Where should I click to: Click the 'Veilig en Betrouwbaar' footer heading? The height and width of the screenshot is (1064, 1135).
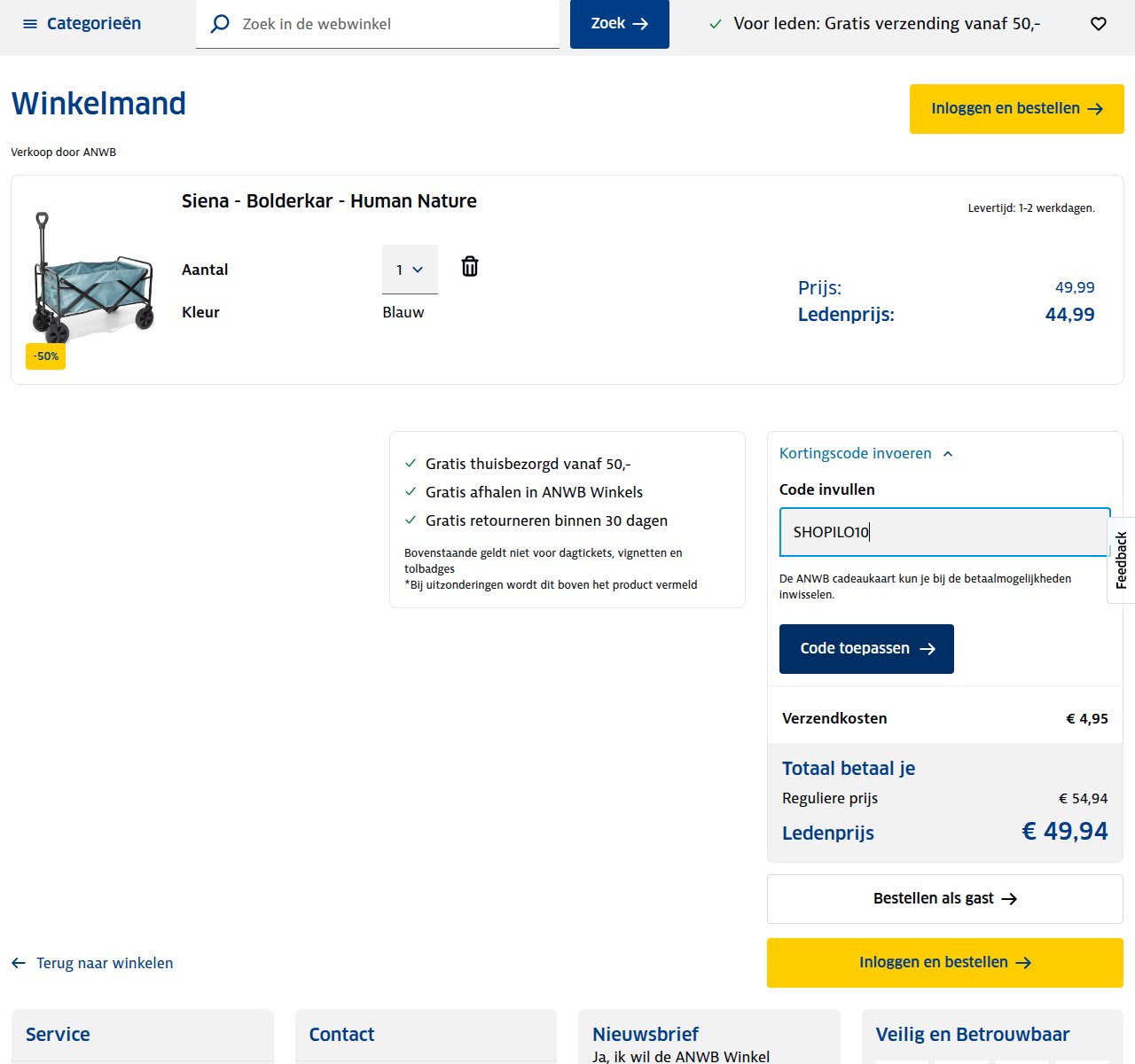[973, 1035]
